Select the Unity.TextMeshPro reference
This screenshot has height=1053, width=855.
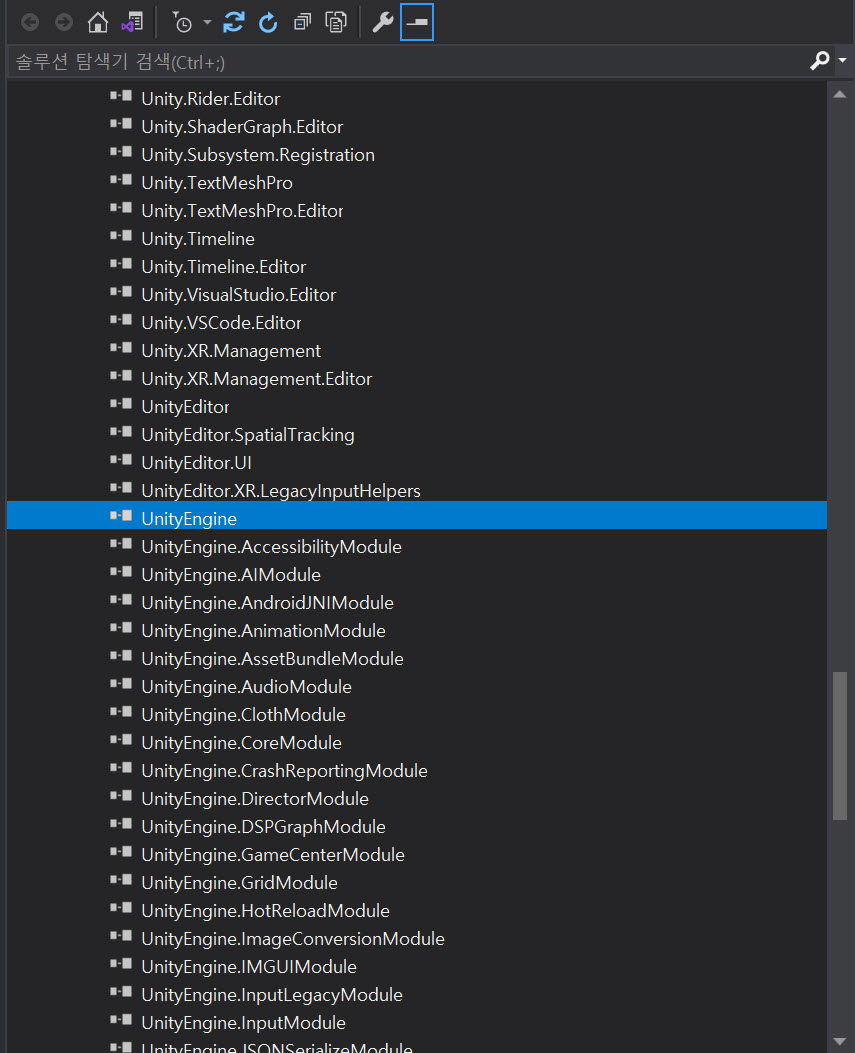tap(217, 183)
